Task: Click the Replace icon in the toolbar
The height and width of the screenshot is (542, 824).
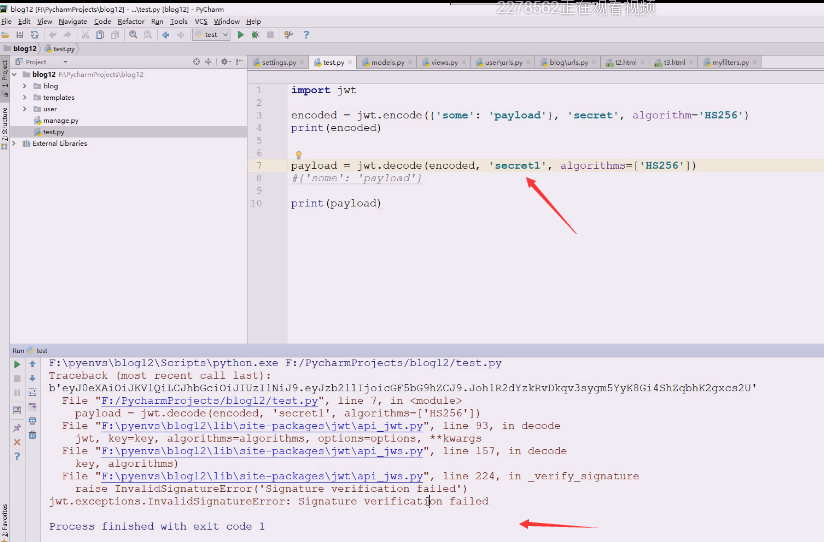Action: click(148, 35)
